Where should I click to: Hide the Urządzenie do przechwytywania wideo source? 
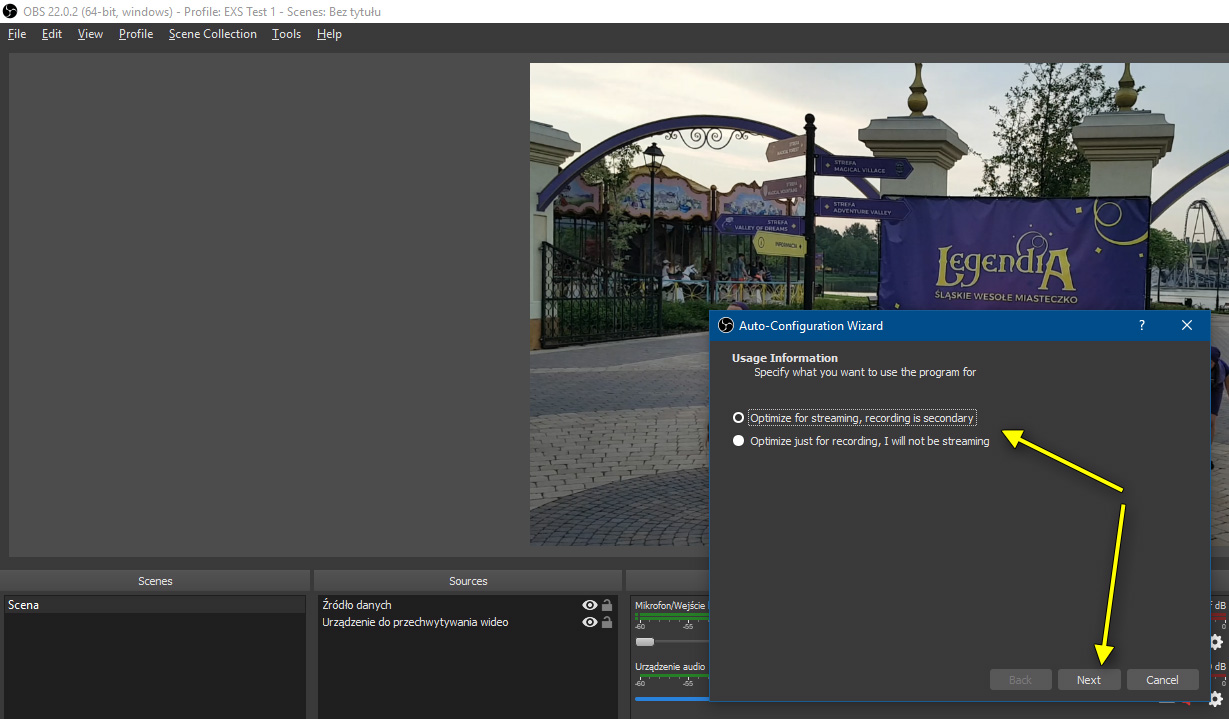pyautogui.click(x=590, y=622)
